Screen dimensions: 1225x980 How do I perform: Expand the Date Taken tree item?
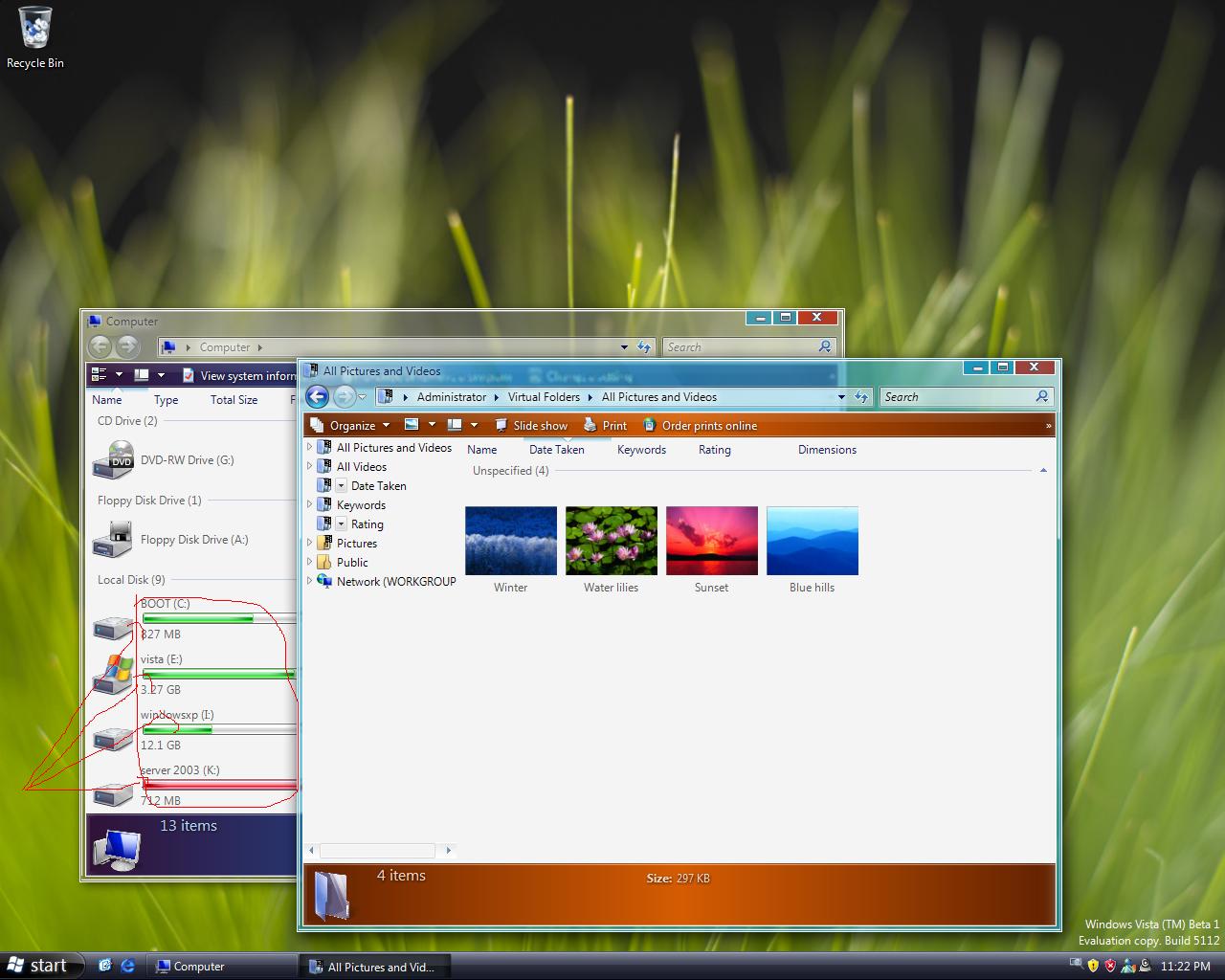click(x=343, y=485)
